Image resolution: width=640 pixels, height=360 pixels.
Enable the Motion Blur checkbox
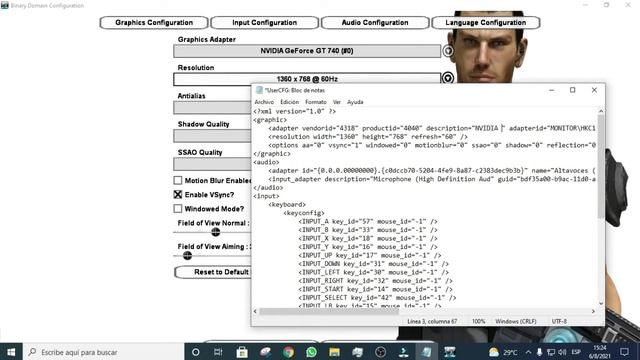(178, 180)
